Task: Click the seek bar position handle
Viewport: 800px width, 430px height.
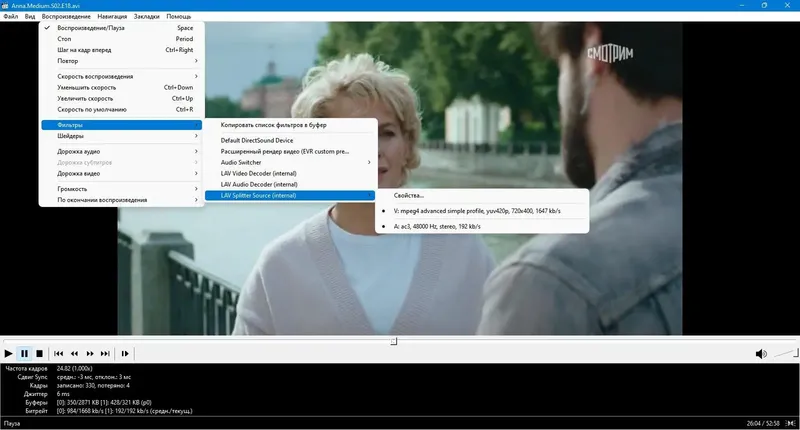Action: (x=393, y=341)
